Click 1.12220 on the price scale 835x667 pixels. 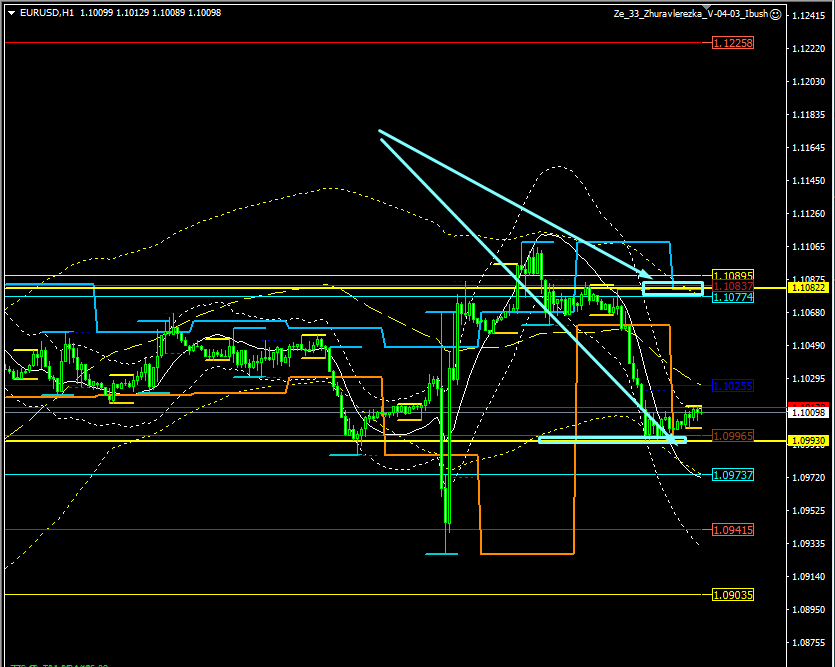(x=809, y=48)
